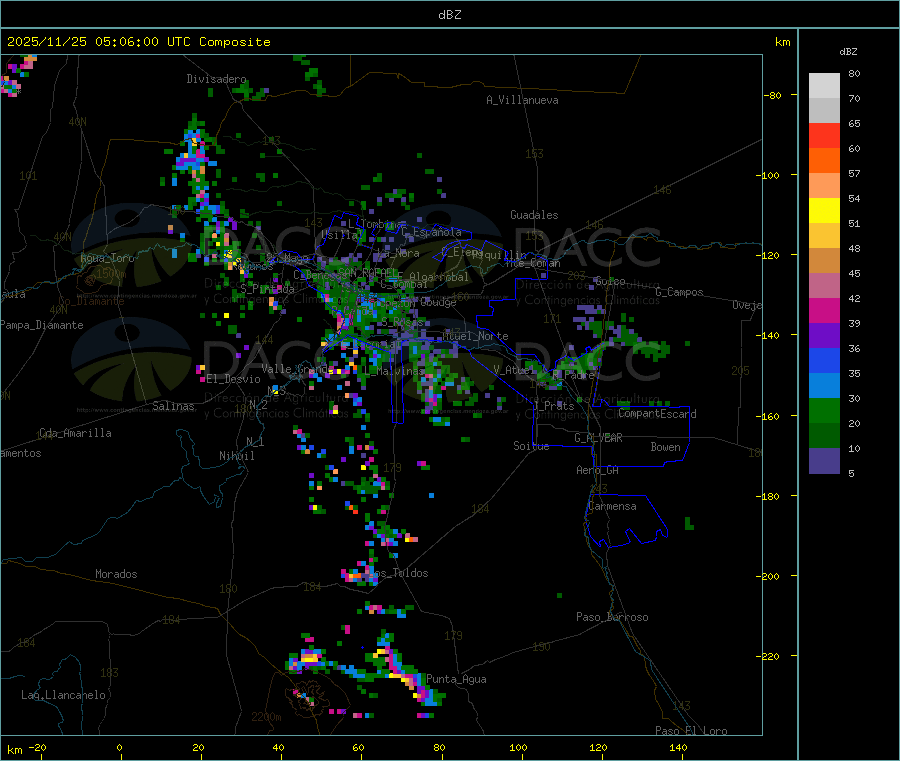
Task: Click the white 70-80 dBZ legend swatch
Action: [824, 86]
